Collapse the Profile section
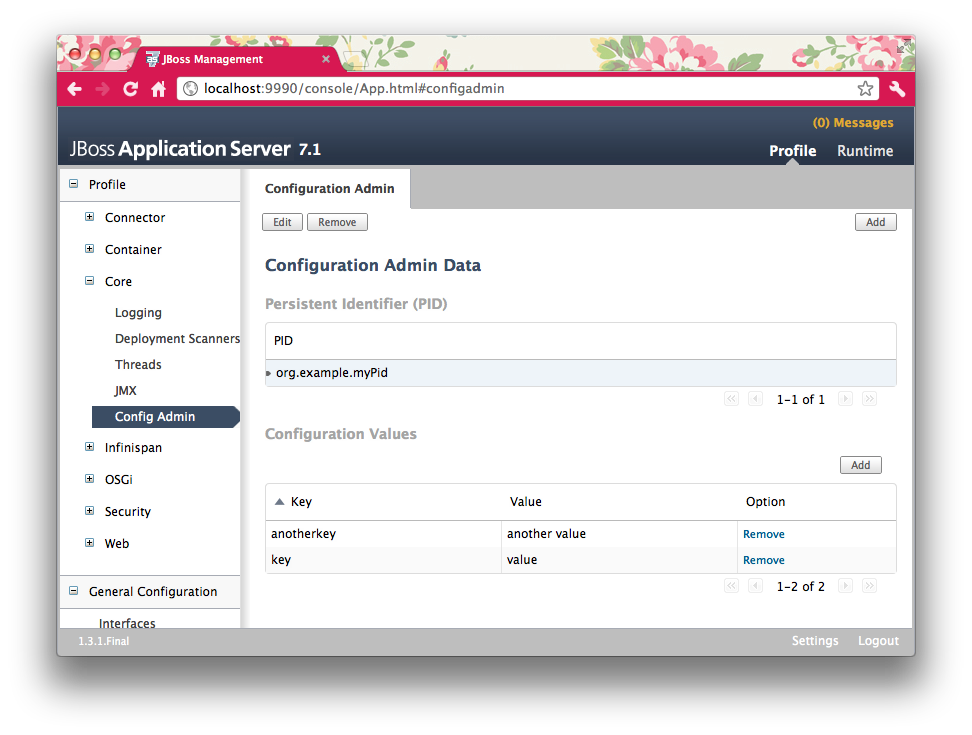The width and height of the screenshot is (972, 735). [74, 183]
